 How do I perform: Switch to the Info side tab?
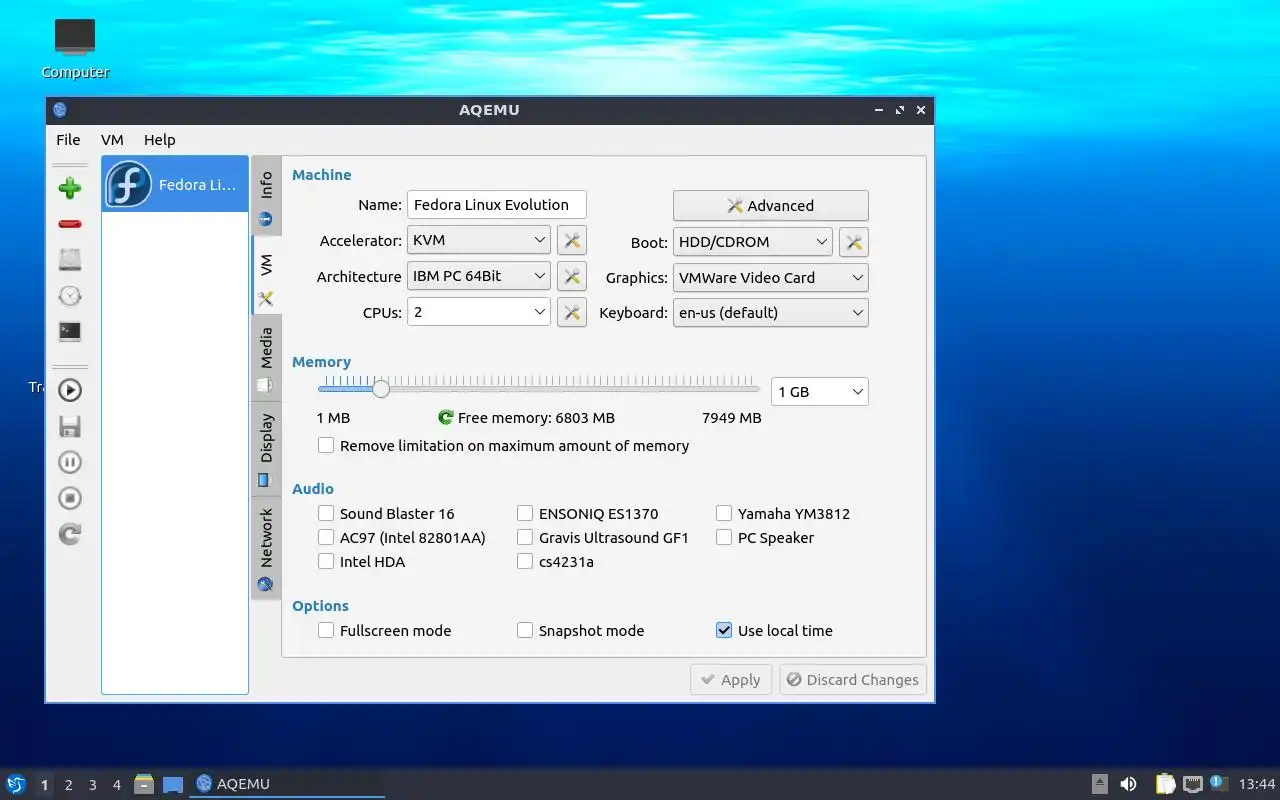(266, 196)
